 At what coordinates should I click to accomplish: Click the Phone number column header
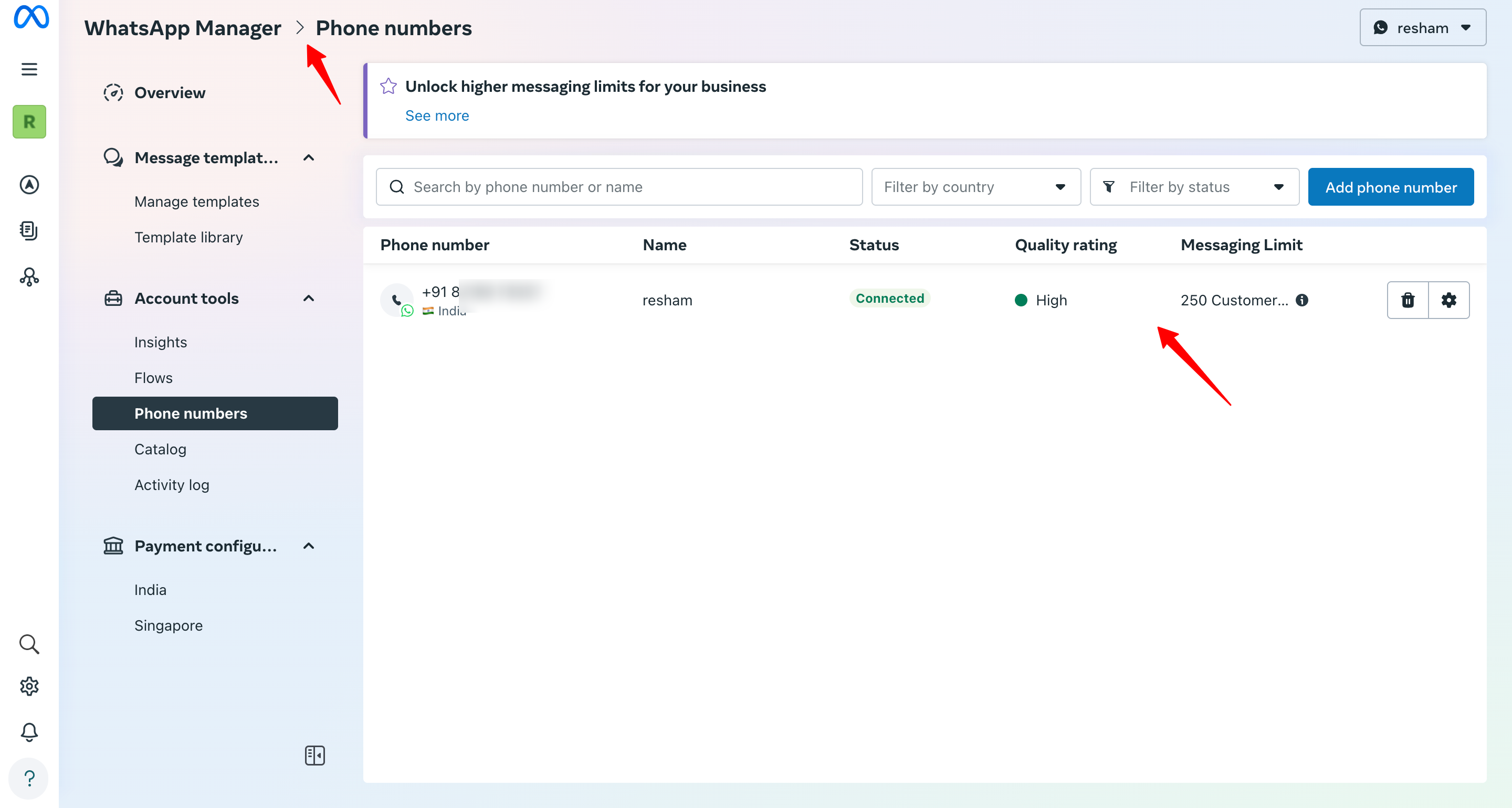point(434,244)
